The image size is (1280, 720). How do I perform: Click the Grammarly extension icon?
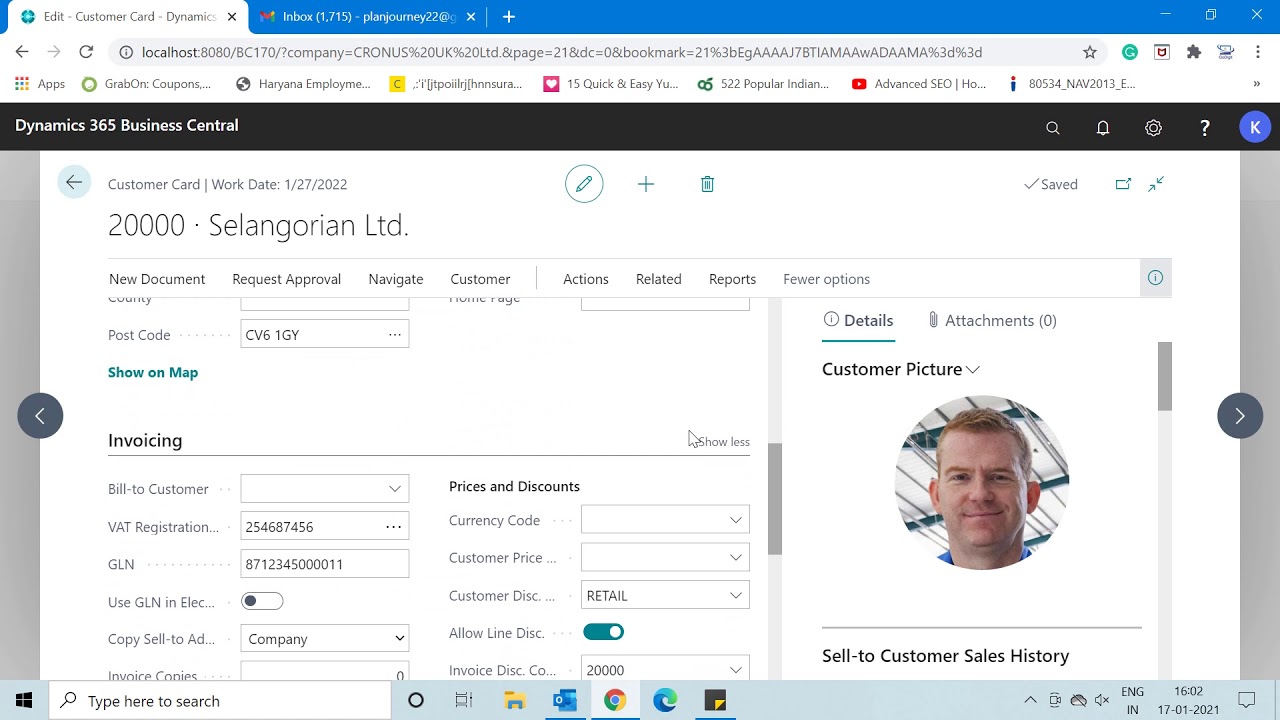[x=1130, y=52]
